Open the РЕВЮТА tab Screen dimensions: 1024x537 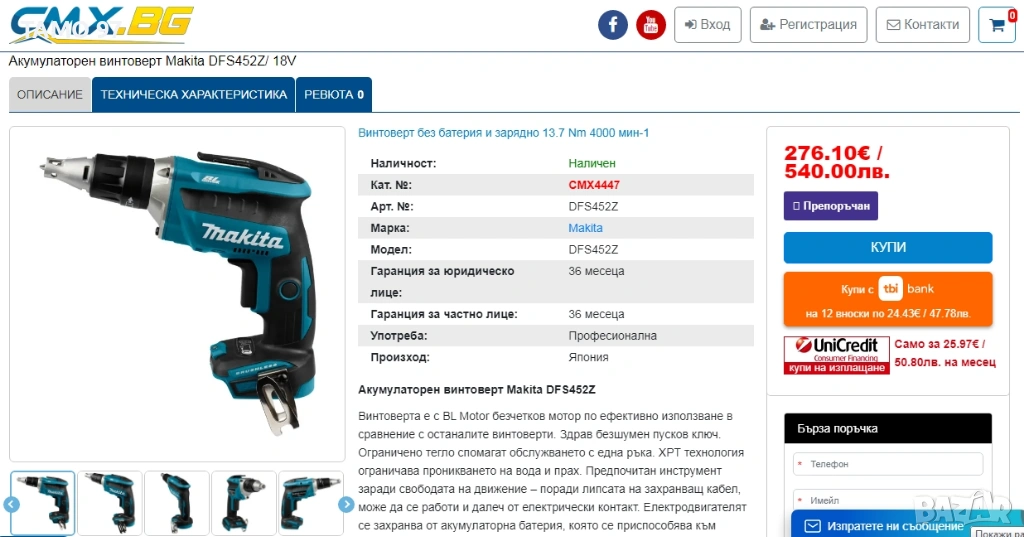pos(334,95)
